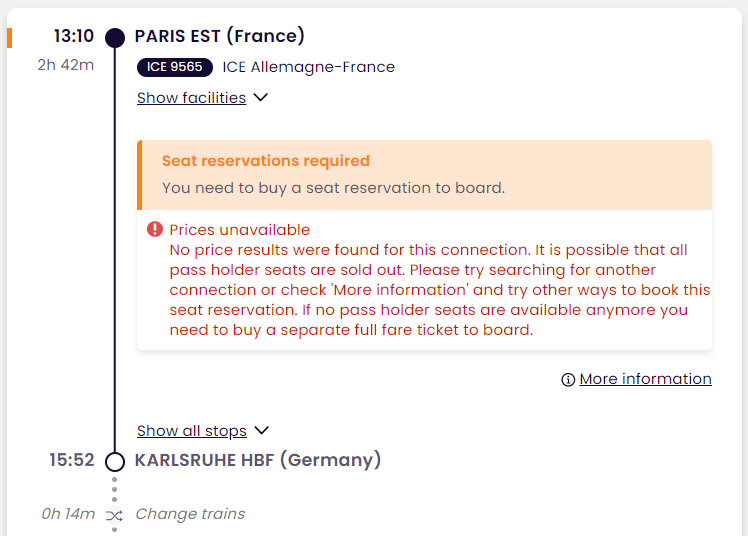The width and height of the screenshot is (748, 536).
Task: Click the chevron next to Show all stops
Action: 261,431
